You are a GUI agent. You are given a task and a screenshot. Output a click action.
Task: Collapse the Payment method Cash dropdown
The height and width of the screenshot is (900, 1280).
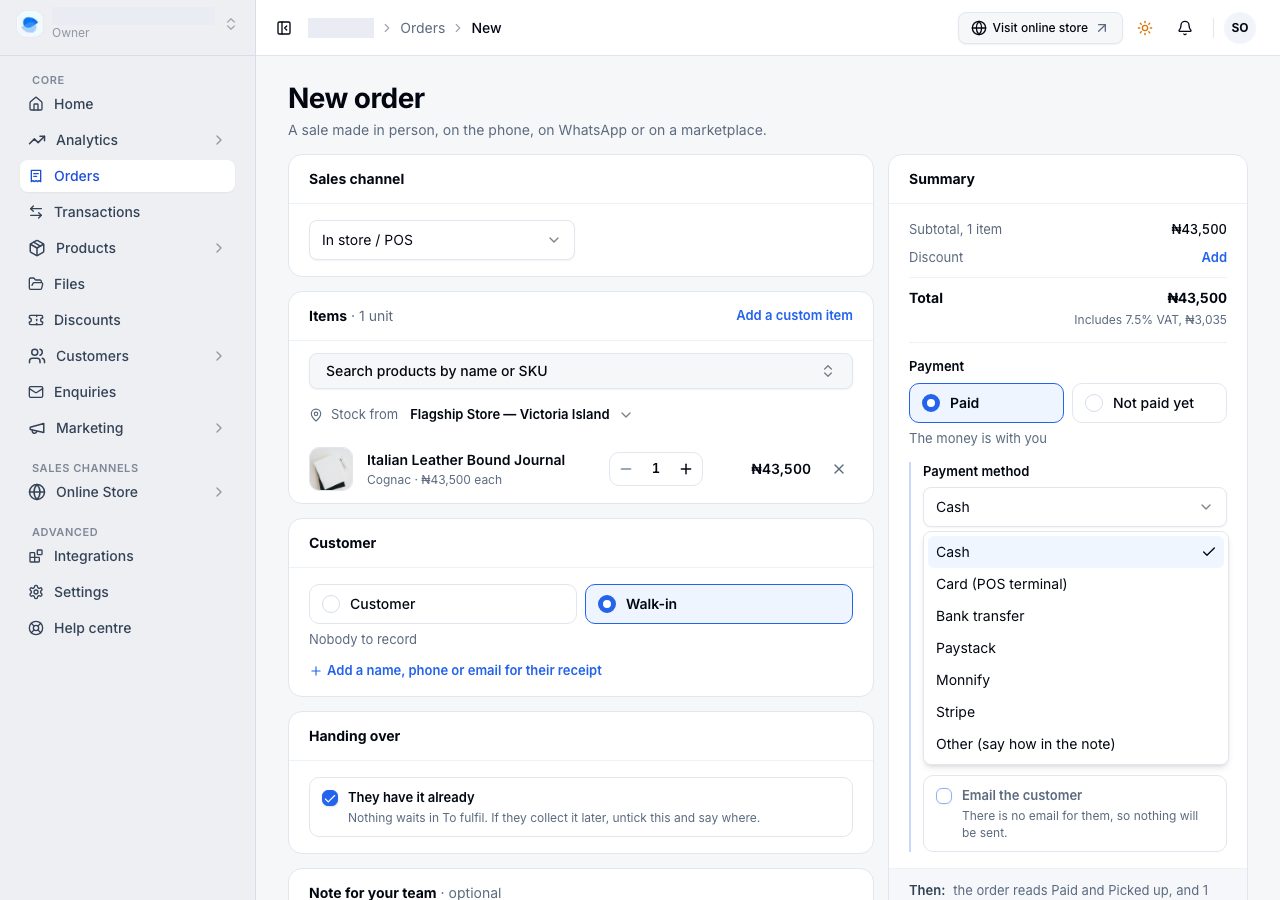tap(1075, 507)
